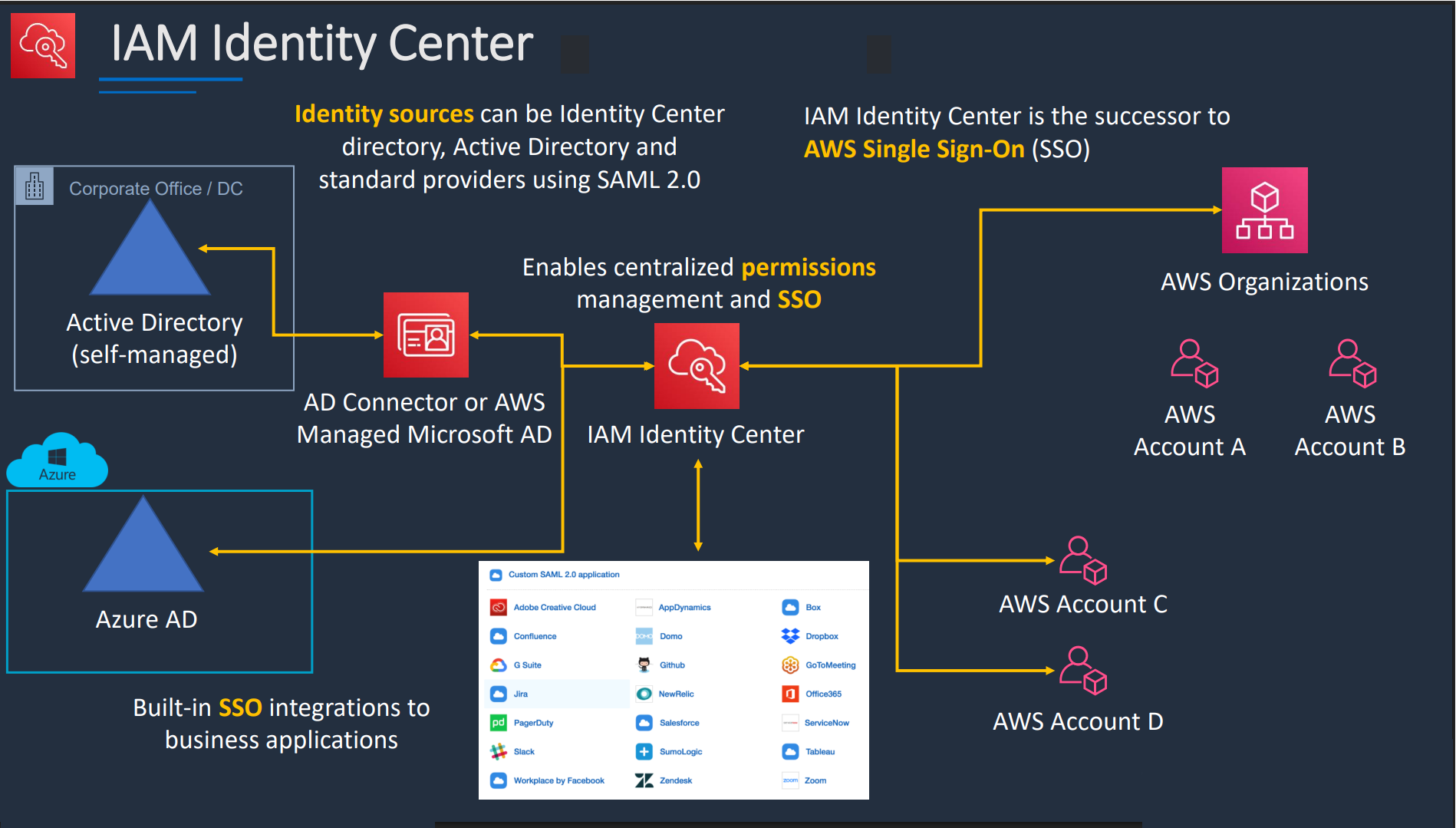Click the "AD Connector or AWS Managed Microsoft AD" caption
Image resolution: width=1456 pixels, height=828 pixels.
(424, 418)
